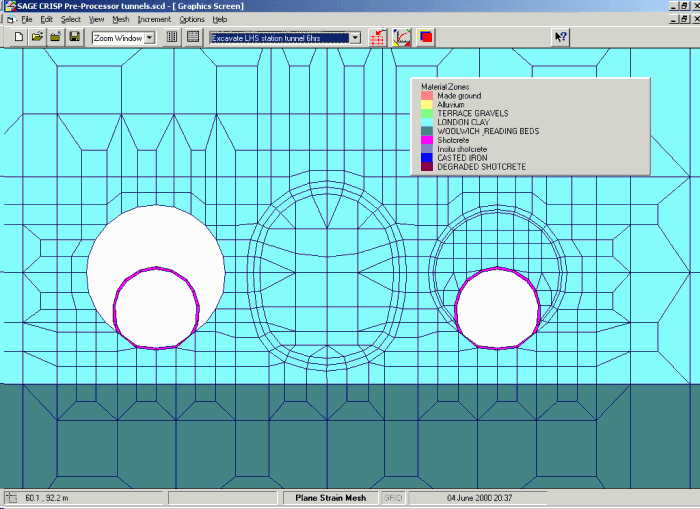The image size is (700, 509).
Task: Expand the increment stage dropdown arrow
Action: click(355, 38)
